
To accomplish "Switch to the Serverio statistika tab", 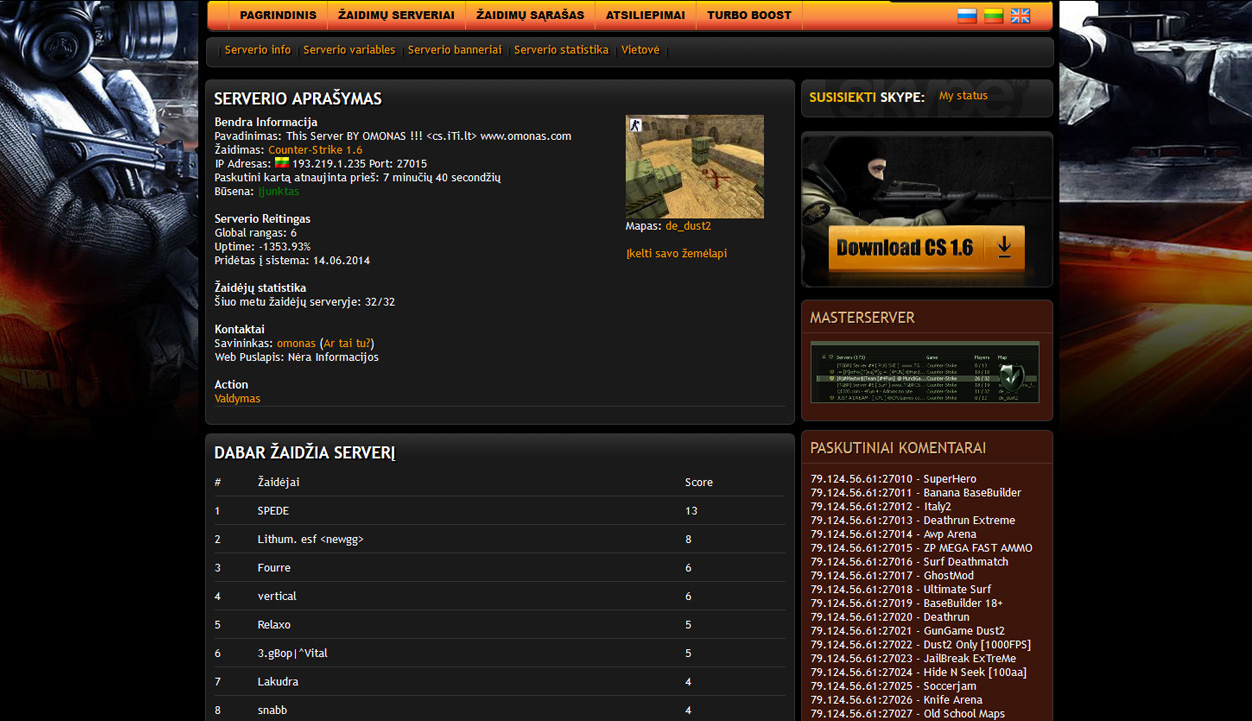I will [561, 50].
